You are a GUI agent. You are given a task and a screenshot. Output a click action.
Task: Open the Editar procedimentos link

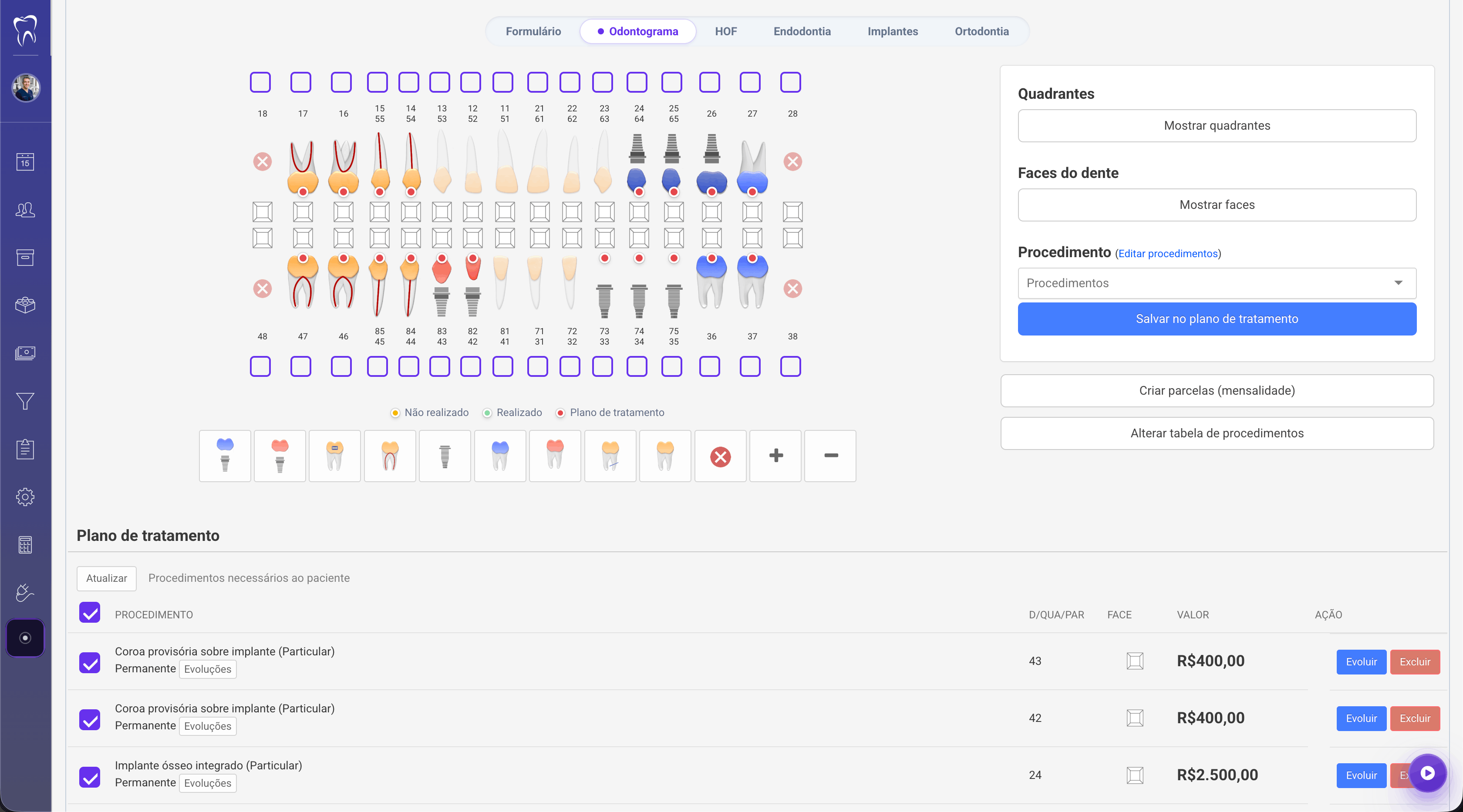point(1168,254)
